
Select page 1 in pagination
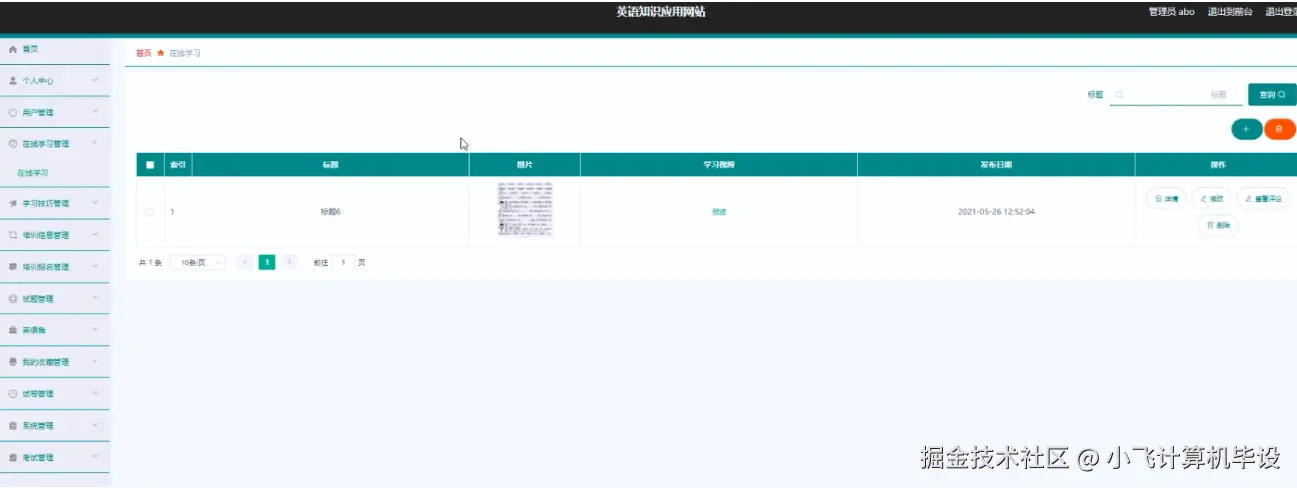coord(267,262)
